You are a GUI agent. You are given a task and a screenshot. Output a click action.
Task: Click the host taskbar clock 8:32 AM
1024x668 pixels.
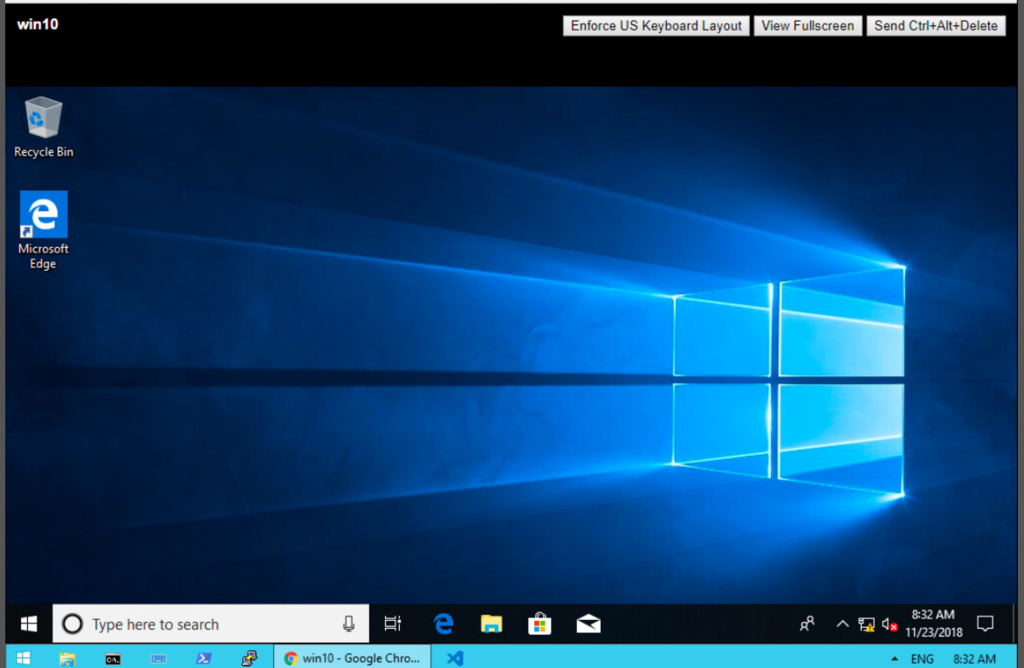coord(974,659)
